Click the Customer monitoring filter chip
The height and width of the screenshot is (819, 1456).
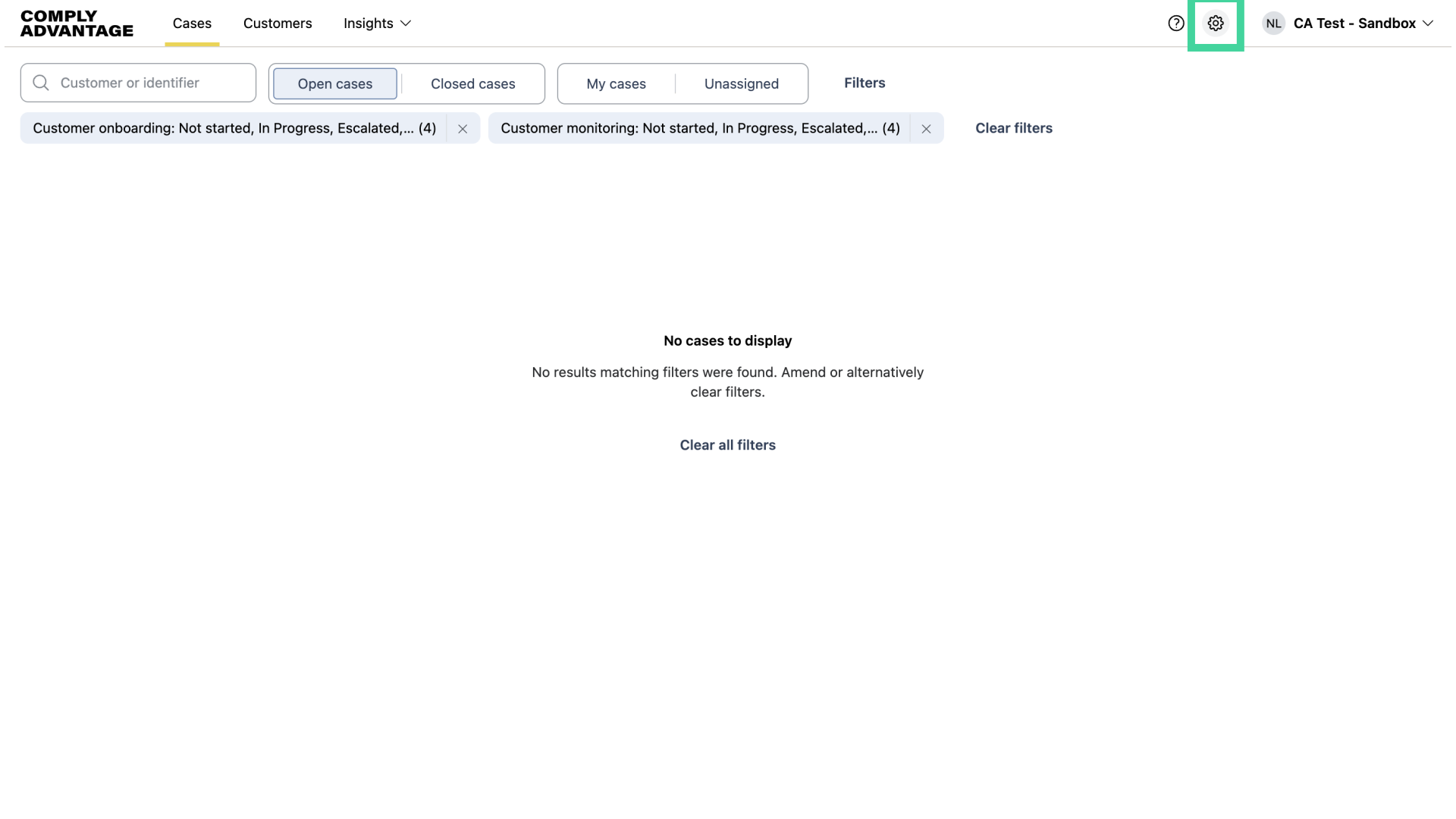701,128
